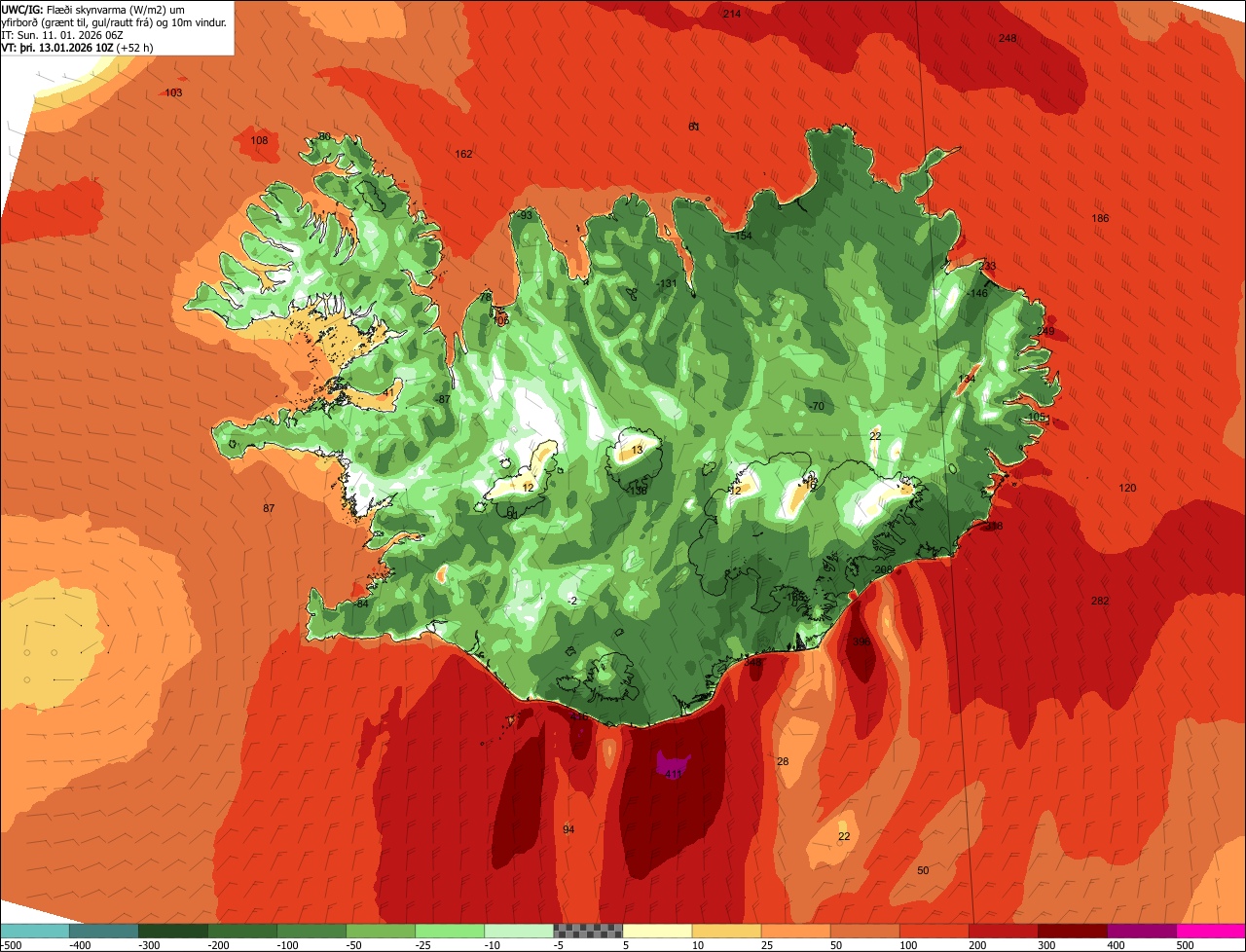Click the map value '249'
This screenshot has height=952, width=1246.
pyautogui.click(x=1045, y=332)
